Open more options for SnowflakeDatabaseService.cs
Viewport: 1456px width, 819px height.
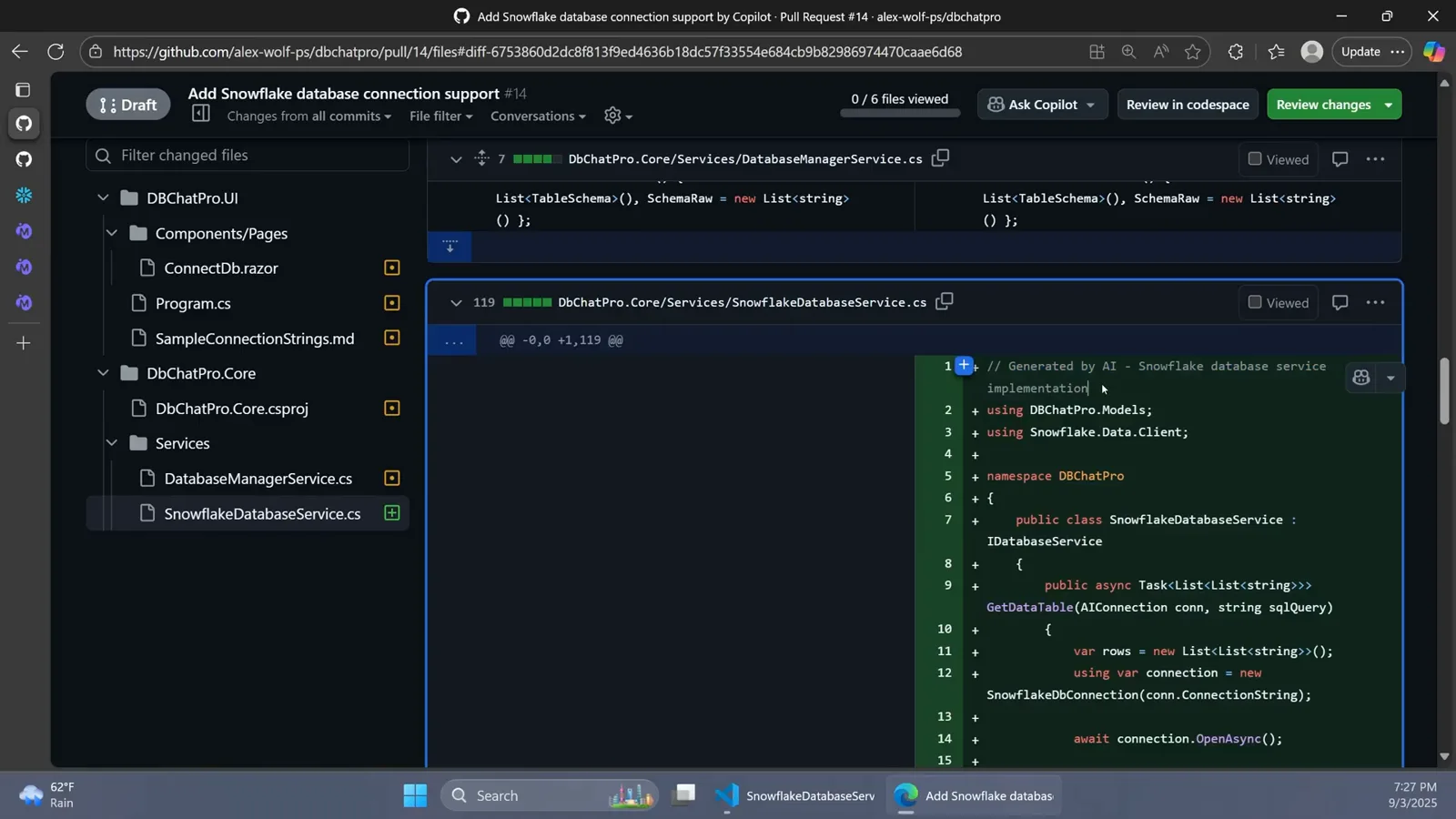(x=1375, y=302)
